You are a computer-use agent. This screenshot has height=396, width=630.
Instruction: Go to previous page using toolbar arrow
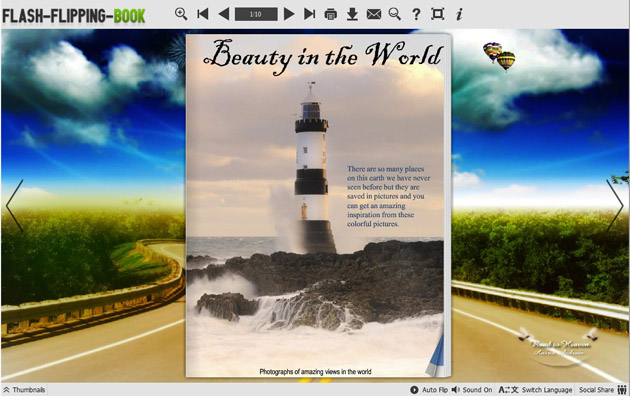(224, 14)
